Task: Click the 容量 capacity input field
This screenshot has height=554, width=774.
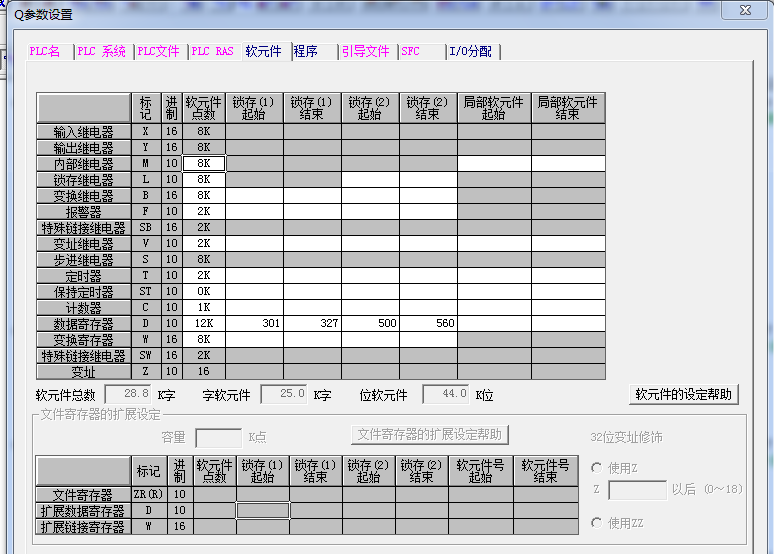Action: click(218, 437)
